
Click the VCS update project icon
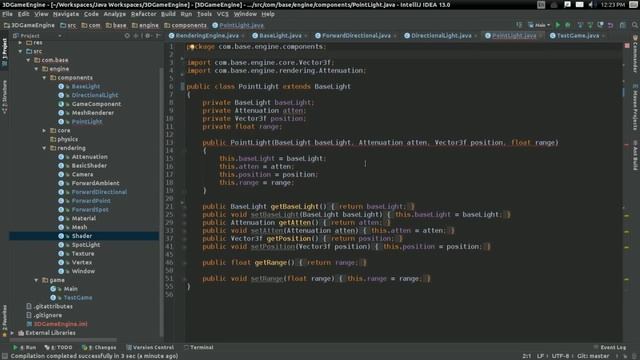pyautogui.click(x=580, y=25)
